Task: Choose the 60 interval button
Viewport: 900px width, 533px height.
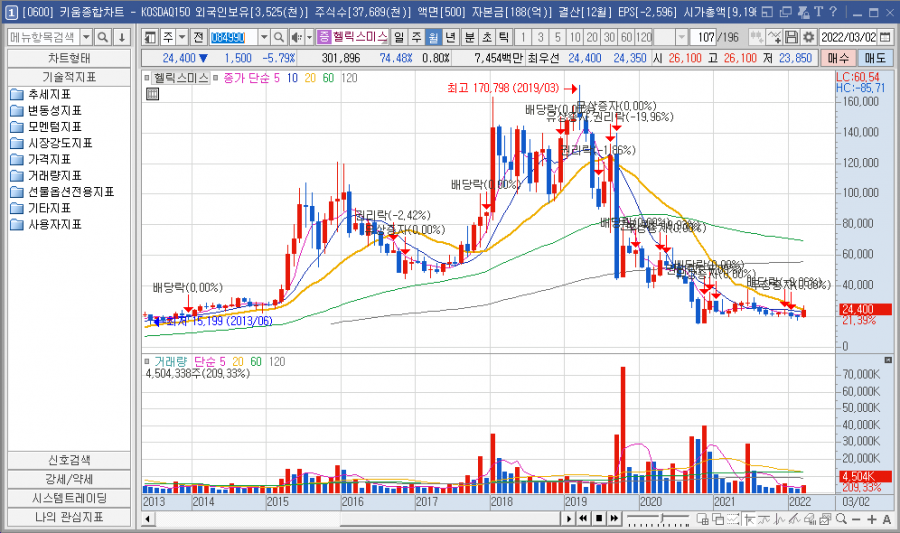Action: click(626, 37)
